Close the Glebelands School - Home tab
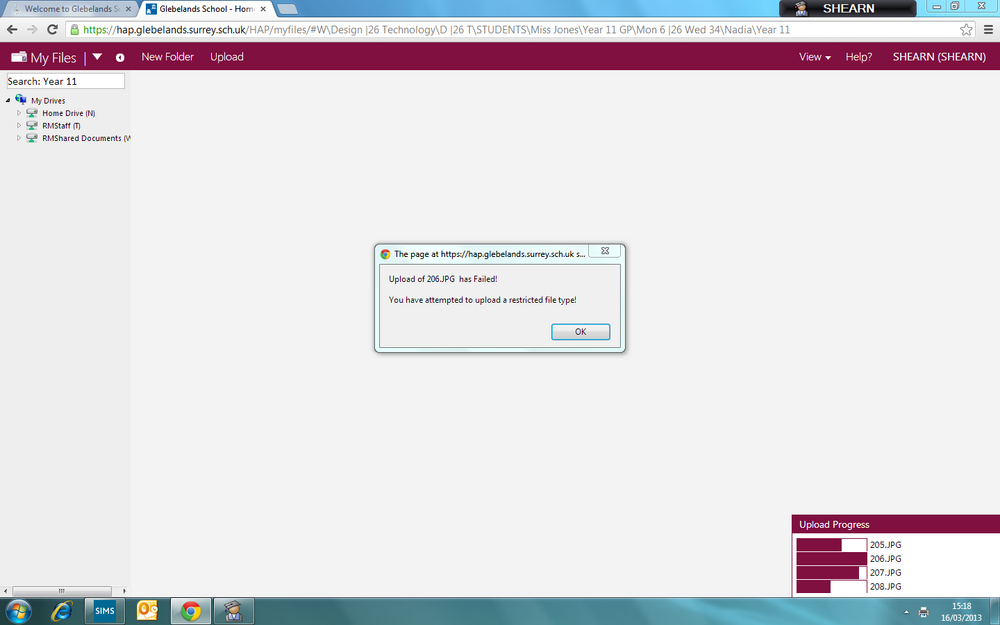 [x=263, y=9]
